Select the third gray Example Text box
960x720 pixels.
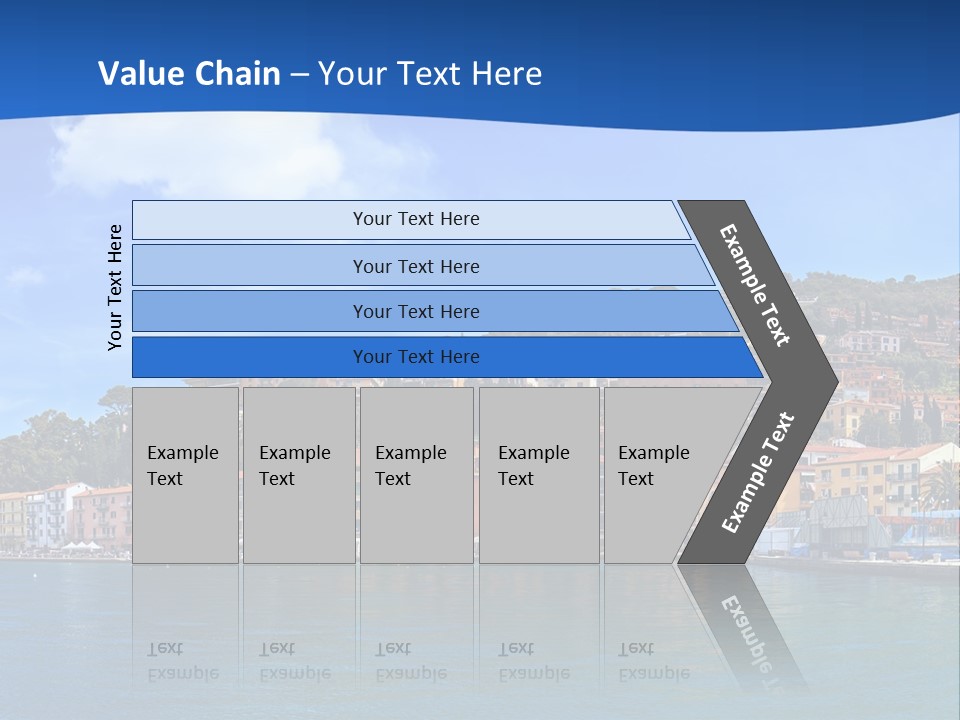(x=417, y=475)
